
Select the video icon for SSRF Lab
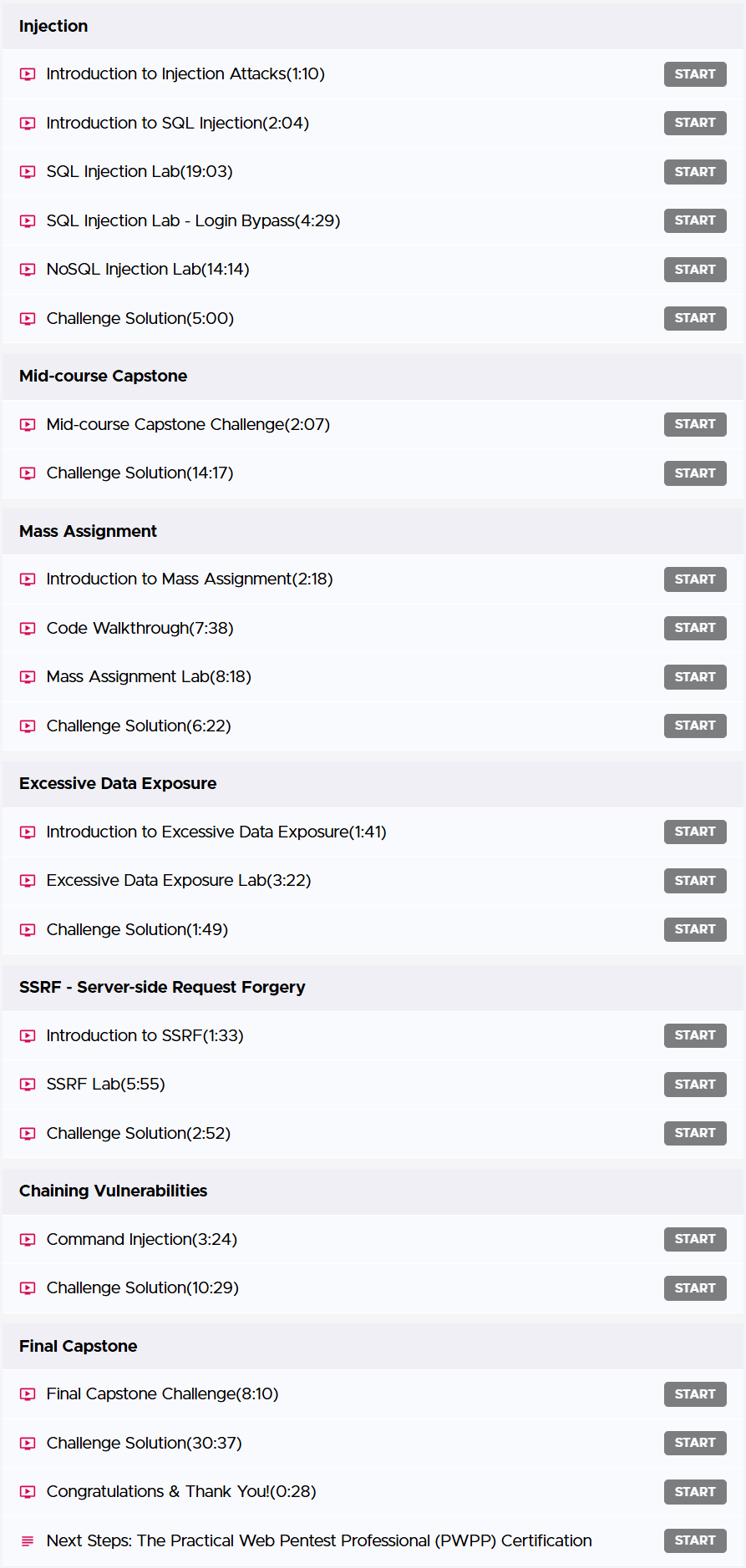[x=28, y=1085]
